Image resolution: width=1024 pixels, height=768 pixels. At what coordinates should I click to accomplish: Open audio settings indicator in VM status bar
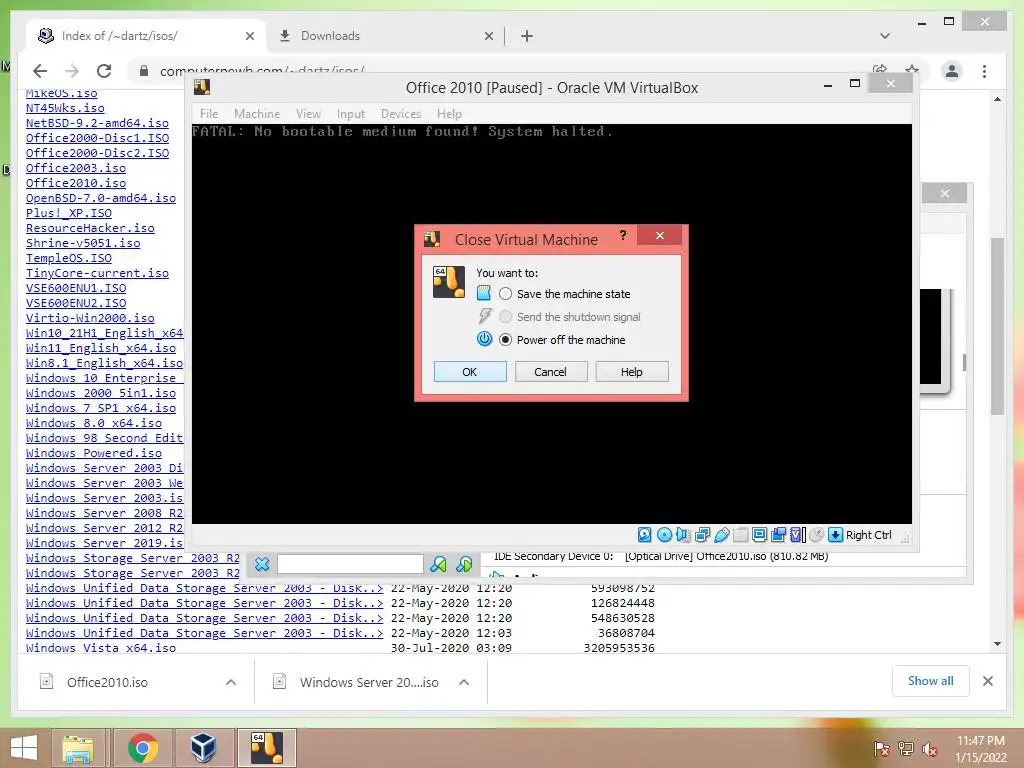pyautogui.click(x=683, y=535)
